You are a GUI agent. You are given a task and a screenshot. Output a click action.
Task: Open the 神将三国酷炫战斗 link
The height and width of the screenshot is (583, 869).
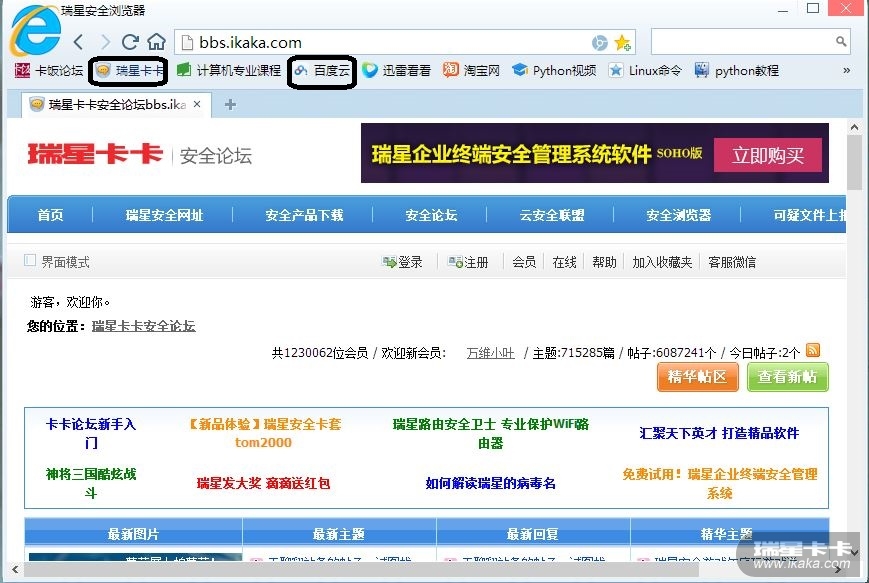point(91,483)
